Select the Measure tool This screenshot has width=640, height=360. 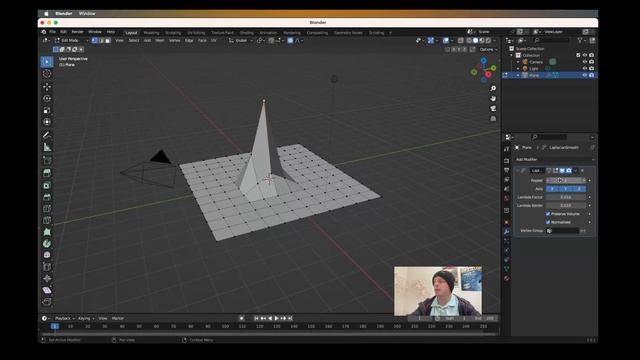click(x=47, y=147)
